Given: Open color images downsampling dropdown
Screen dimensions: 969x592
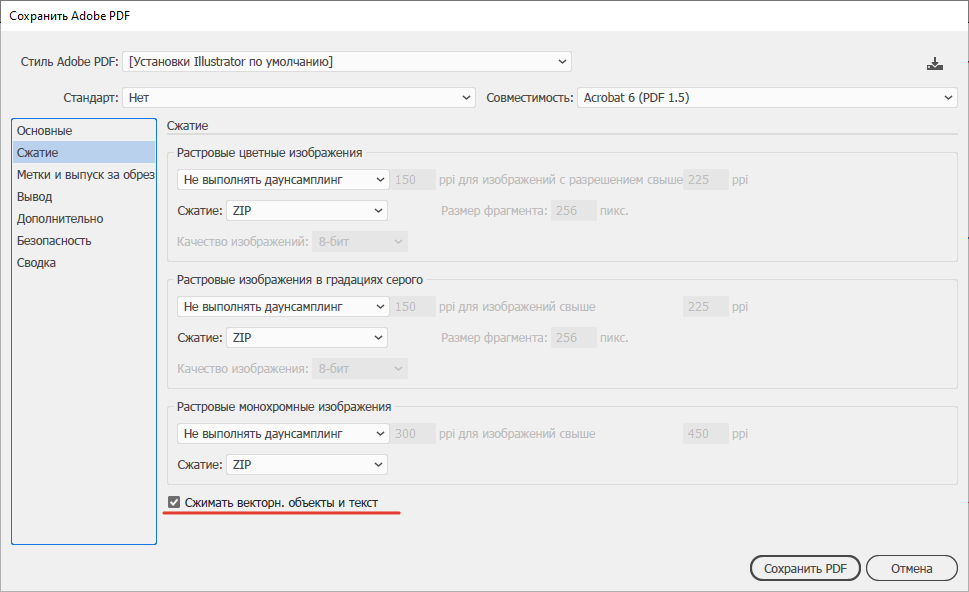Looking at the screenshot, I should 283,180.
